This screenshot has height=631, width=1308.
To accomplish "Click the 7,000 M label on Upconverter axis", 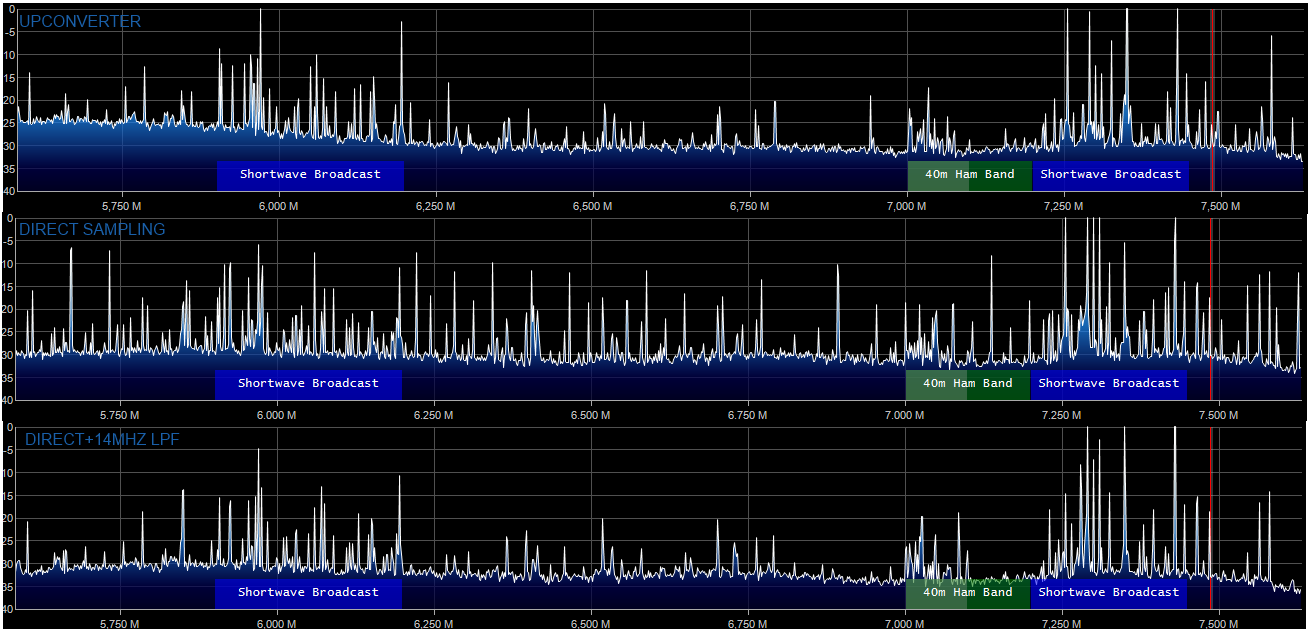I will [x=906, y=206].
